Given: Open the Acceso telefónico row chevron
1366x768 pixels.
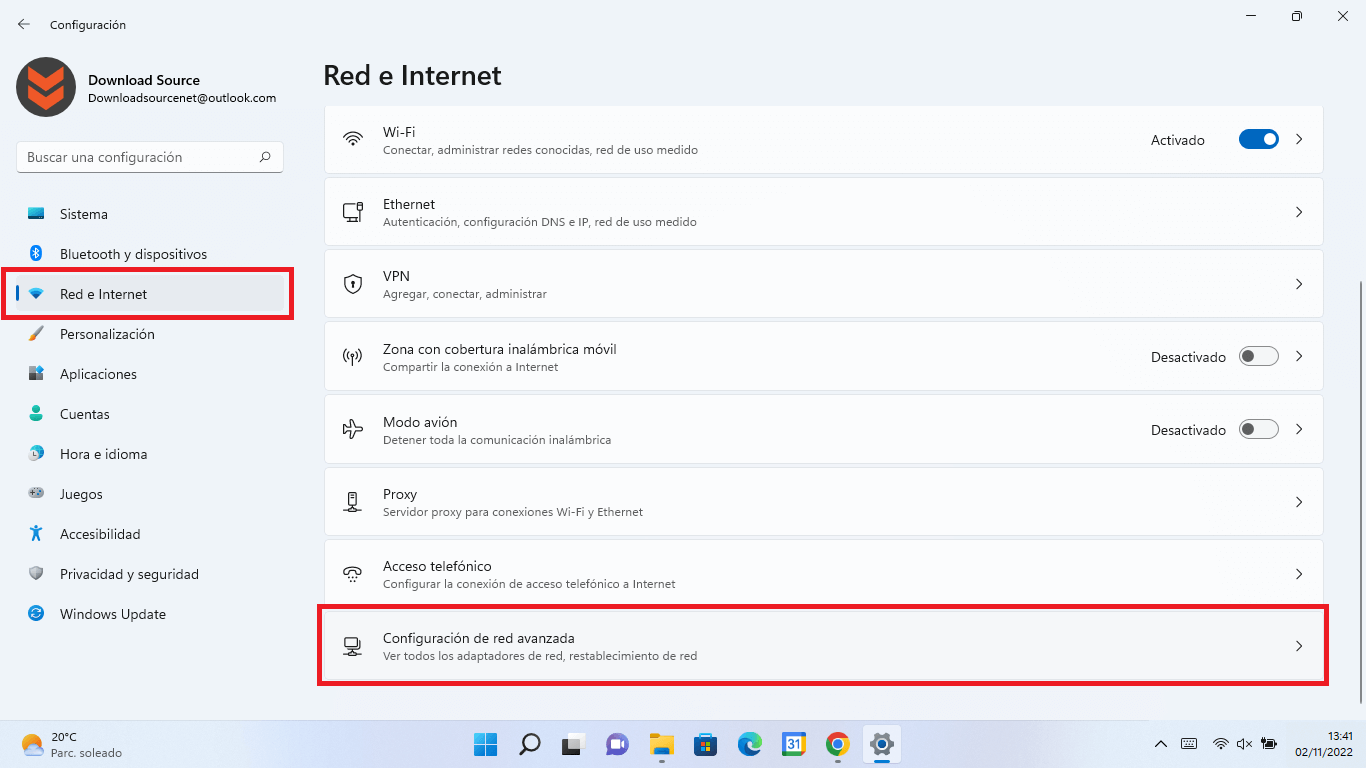Looking at the screenshot, I should click(1299, 574).
